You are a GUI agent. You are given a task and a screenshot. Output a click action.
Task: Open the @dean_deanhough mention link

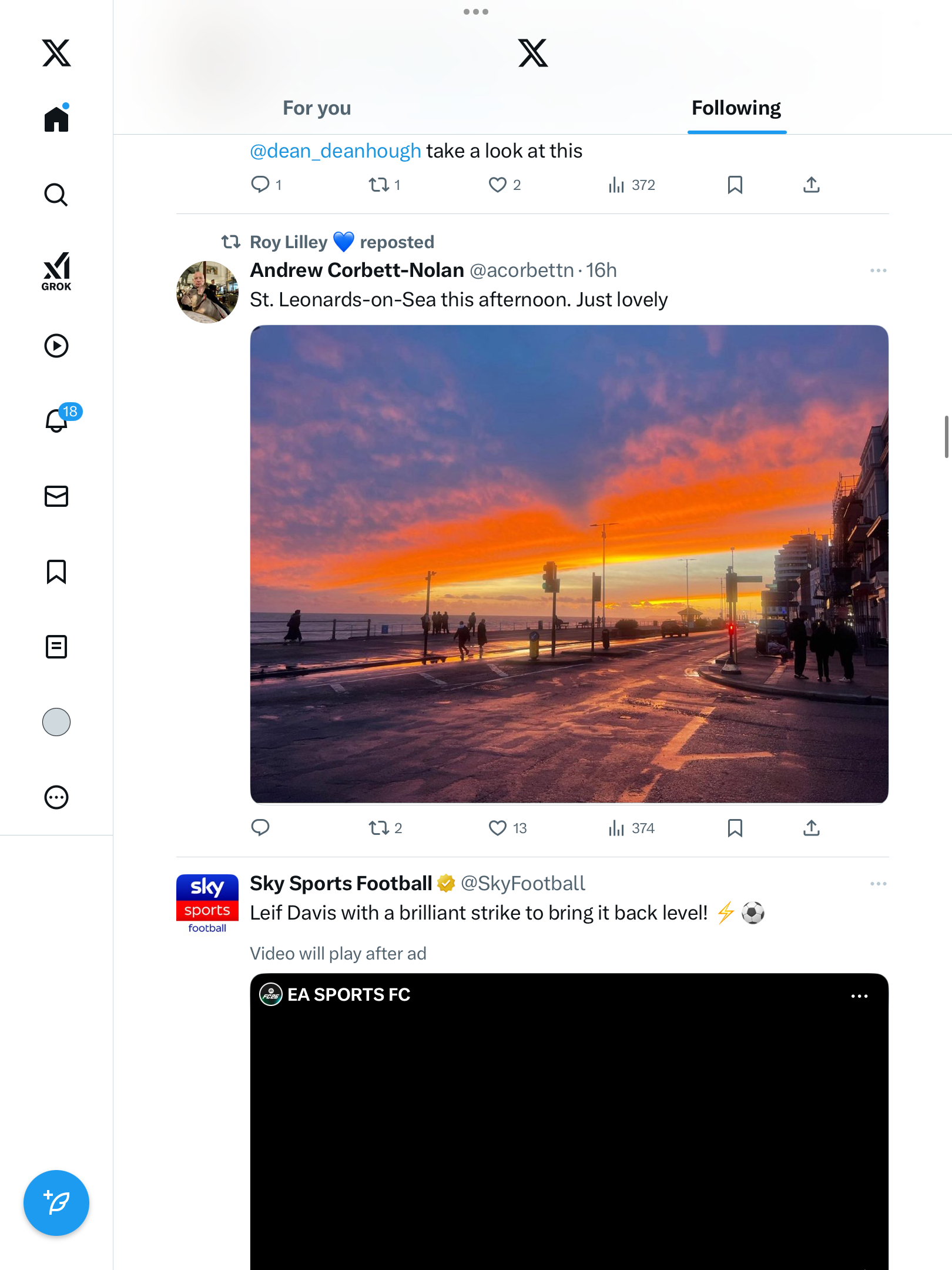pyautogui.click(x=336, y=151)
